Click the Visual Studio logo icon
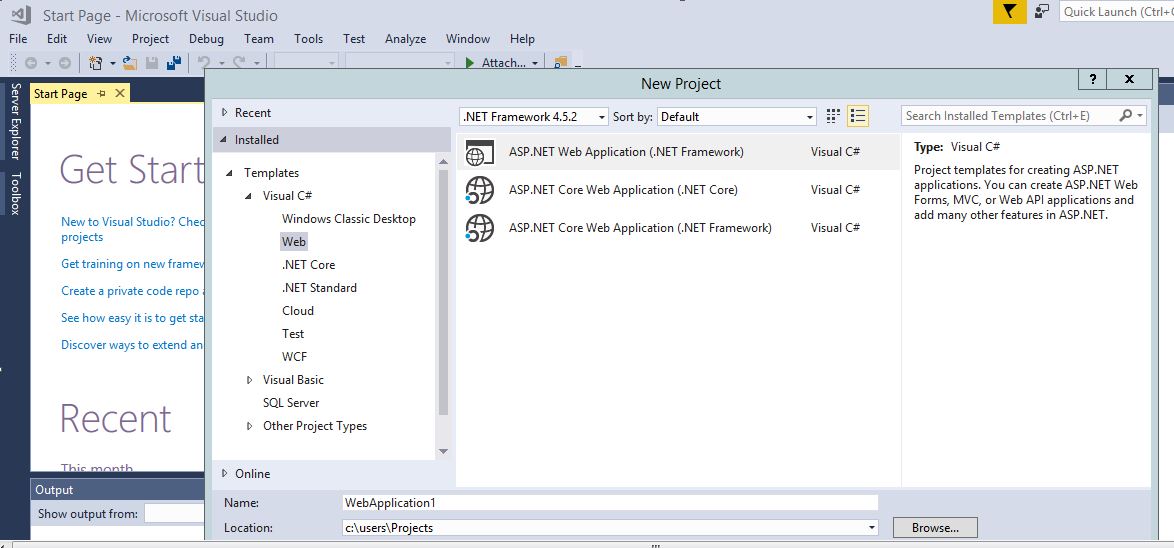 (x=21, y=14)
